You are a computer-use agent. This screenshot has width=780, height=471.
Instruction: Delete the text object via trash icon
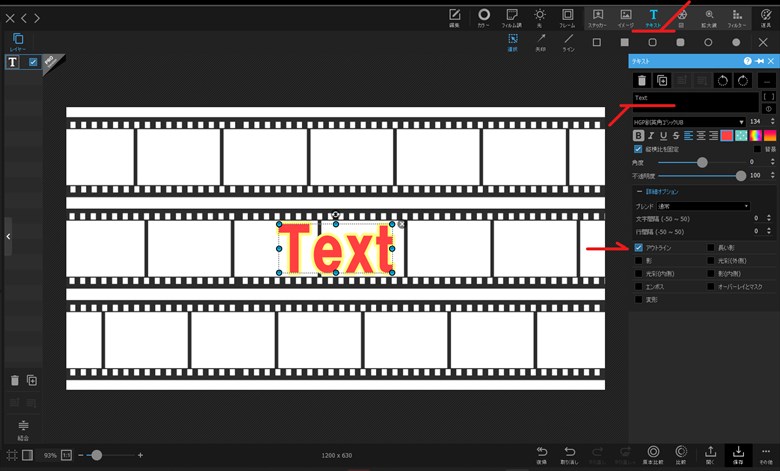pyautogui.click(x=642, y=80)
